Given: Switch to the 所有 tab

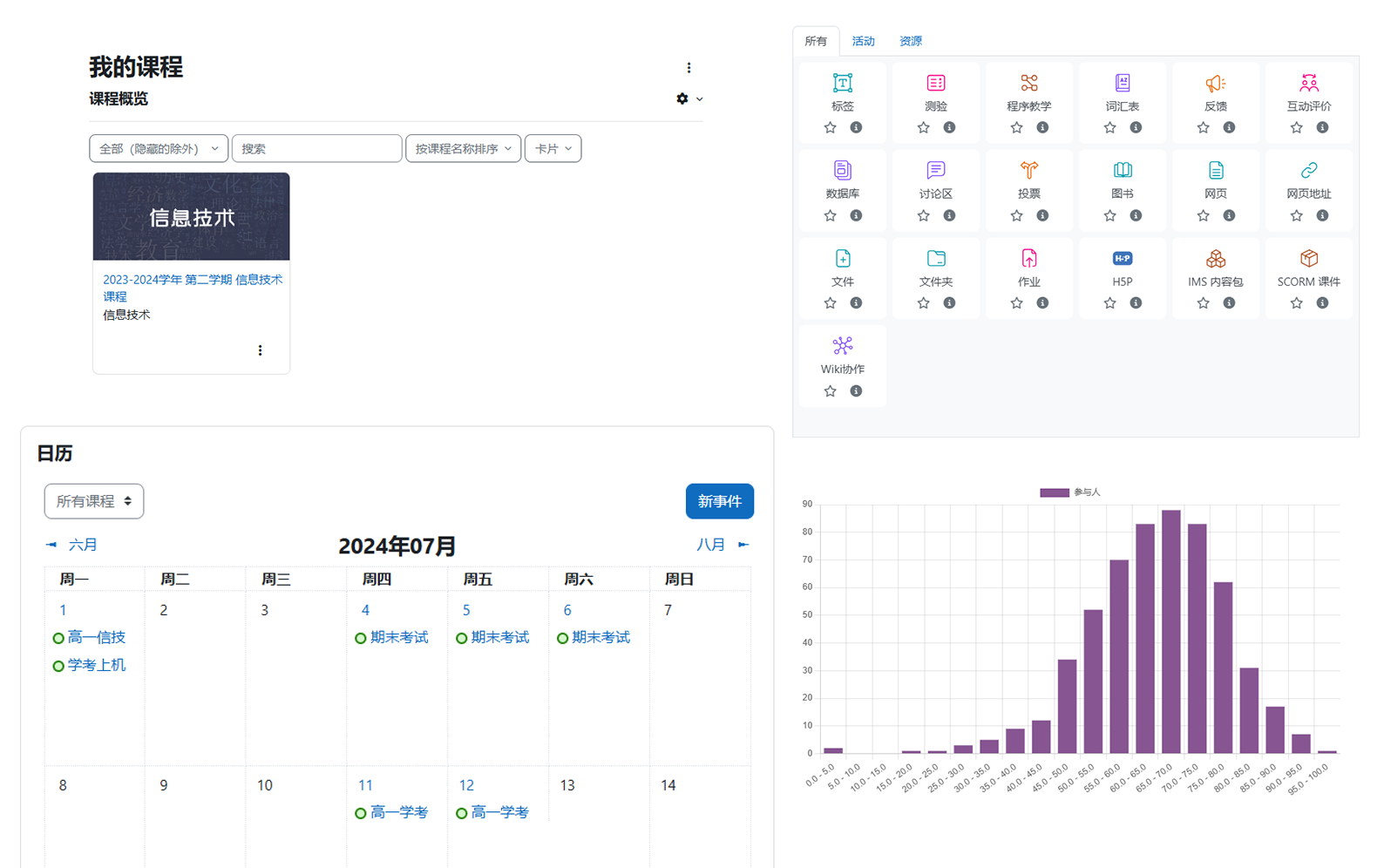Looking at the screenshot, I should click(816, 41).
